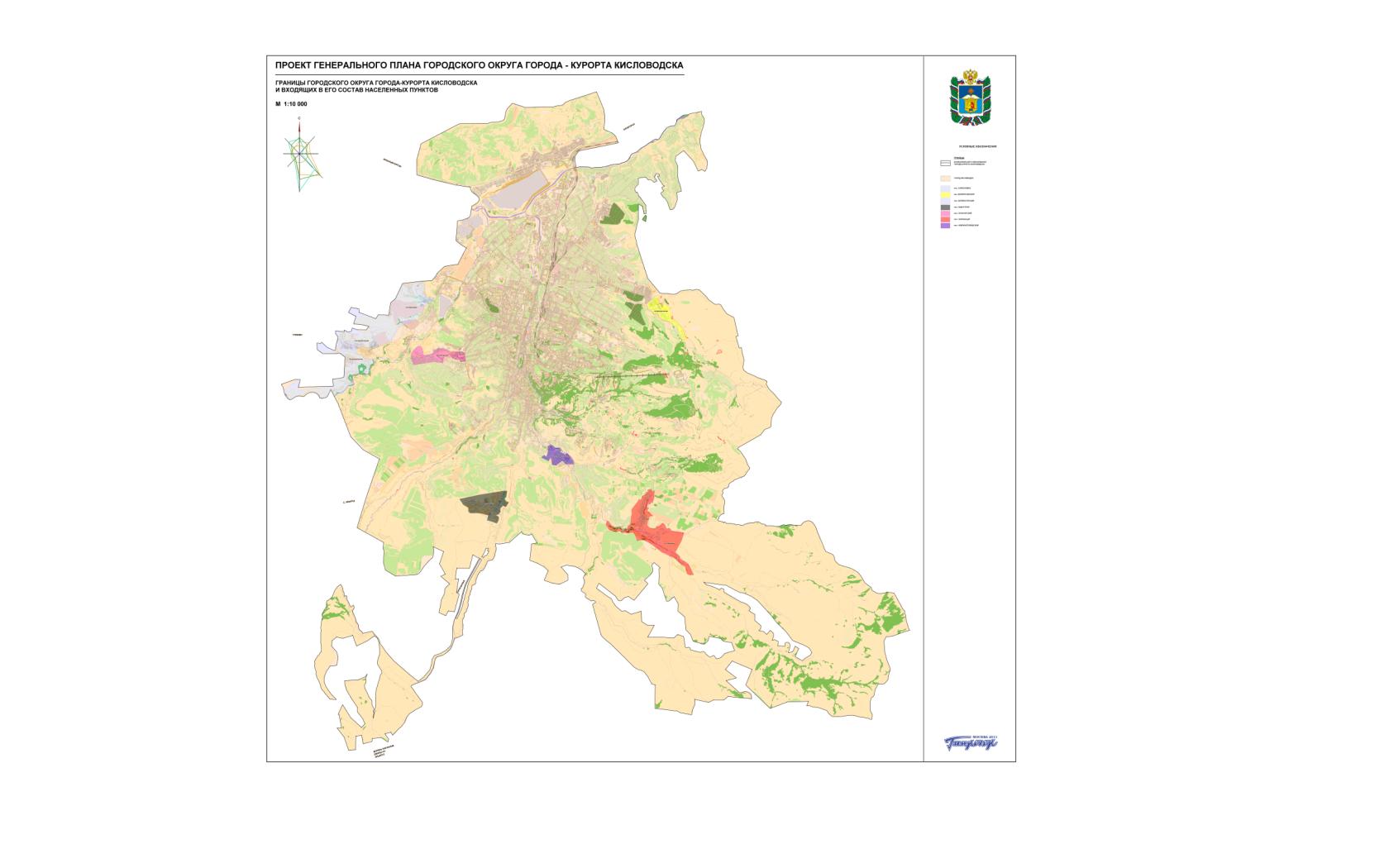Click the boundary outline legend symbol
This screenshot has width=1389, height=868.
(x=945, y=163)
